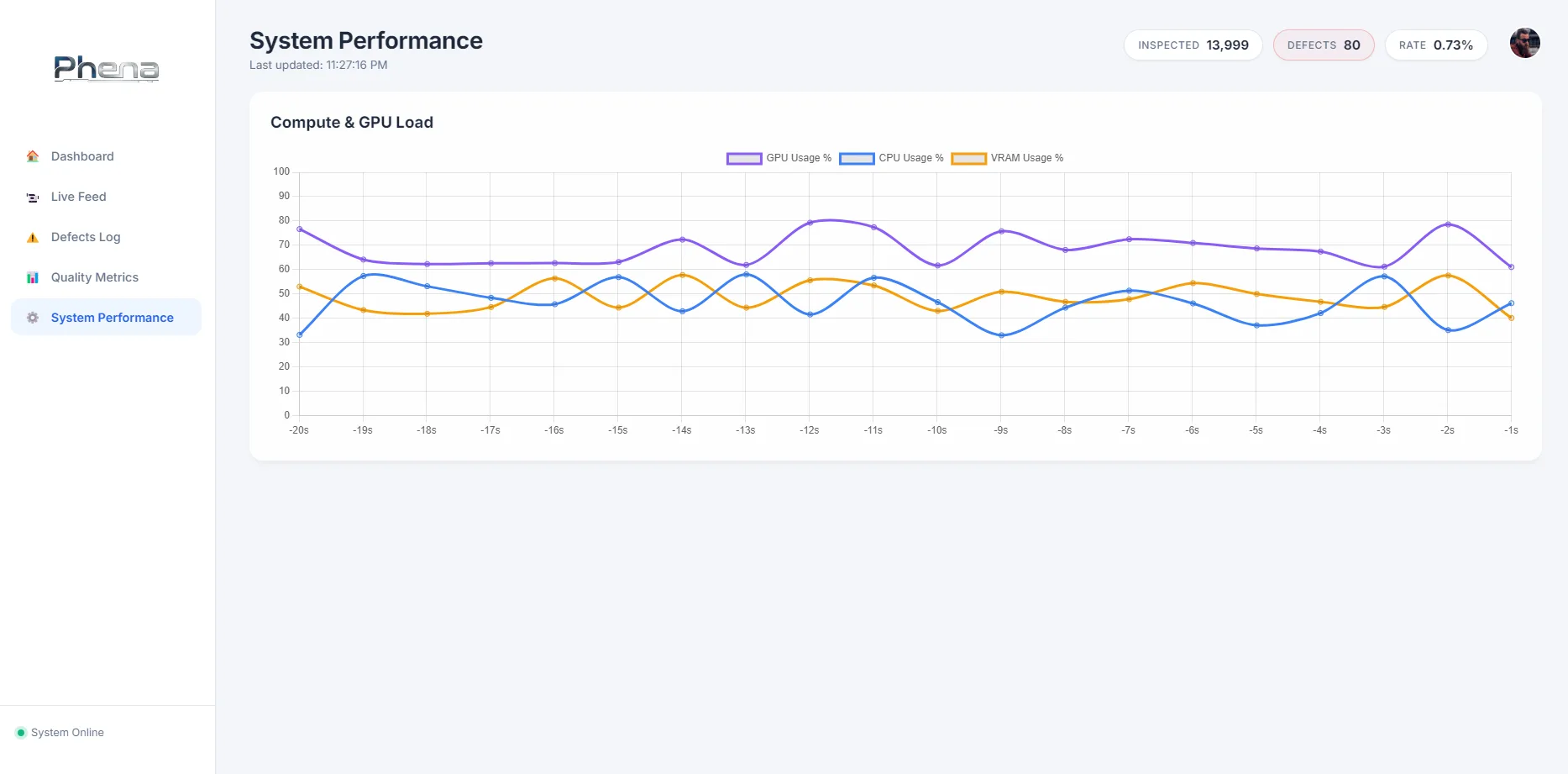
Task: Click the System Performance page heading
Action: click(365, 40)
